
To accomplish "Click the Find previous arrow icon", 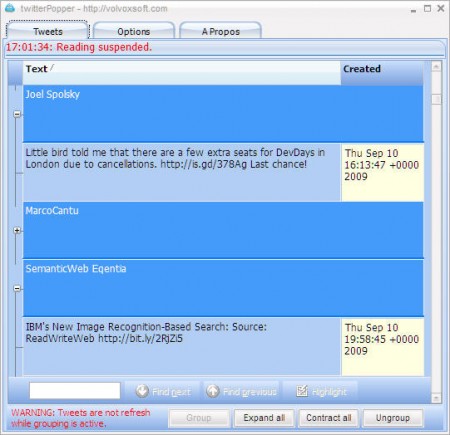I will point(213,391).
